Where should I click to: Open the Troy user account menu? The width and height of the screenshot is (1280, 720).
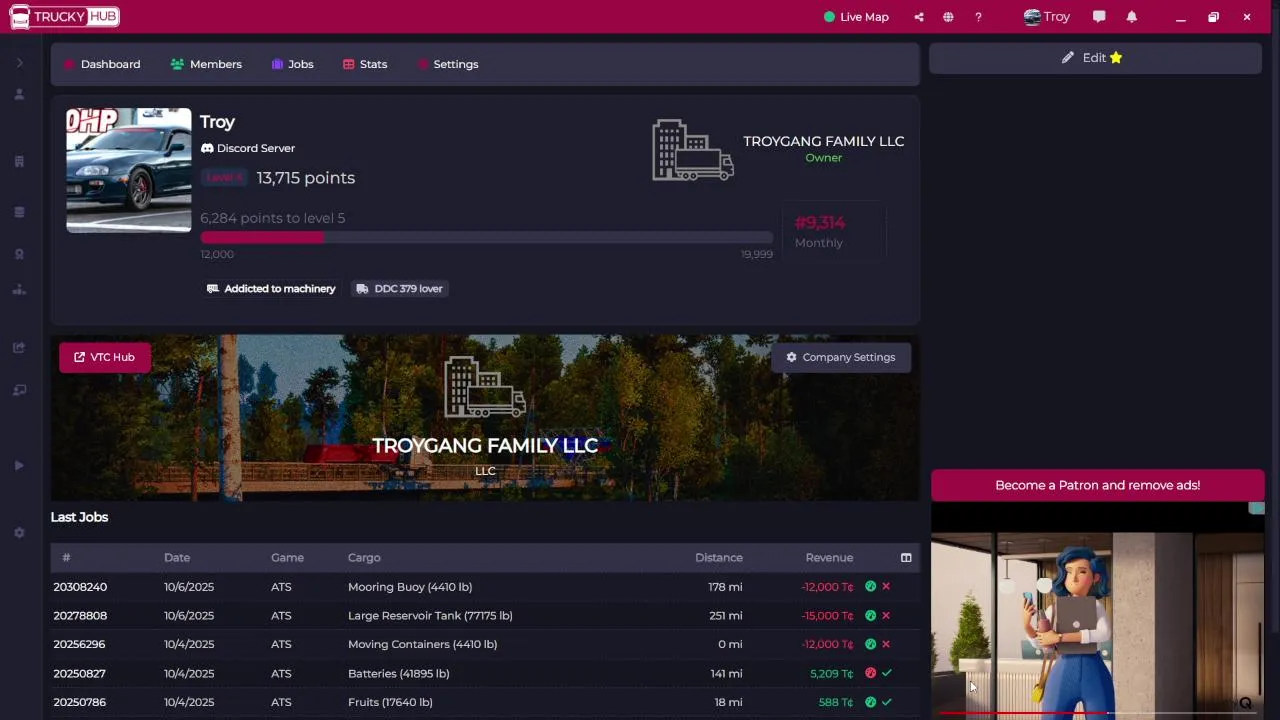(x=1047, y=17)
